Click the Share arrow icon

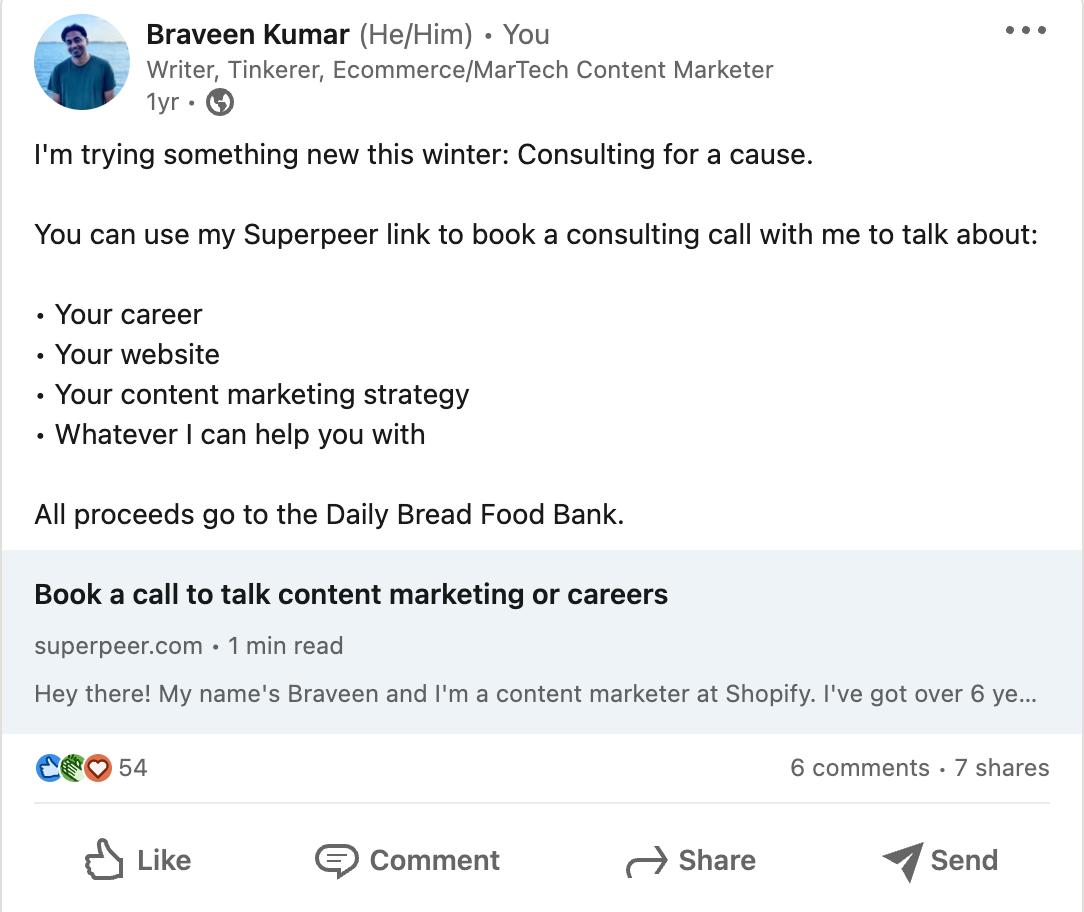646,862
